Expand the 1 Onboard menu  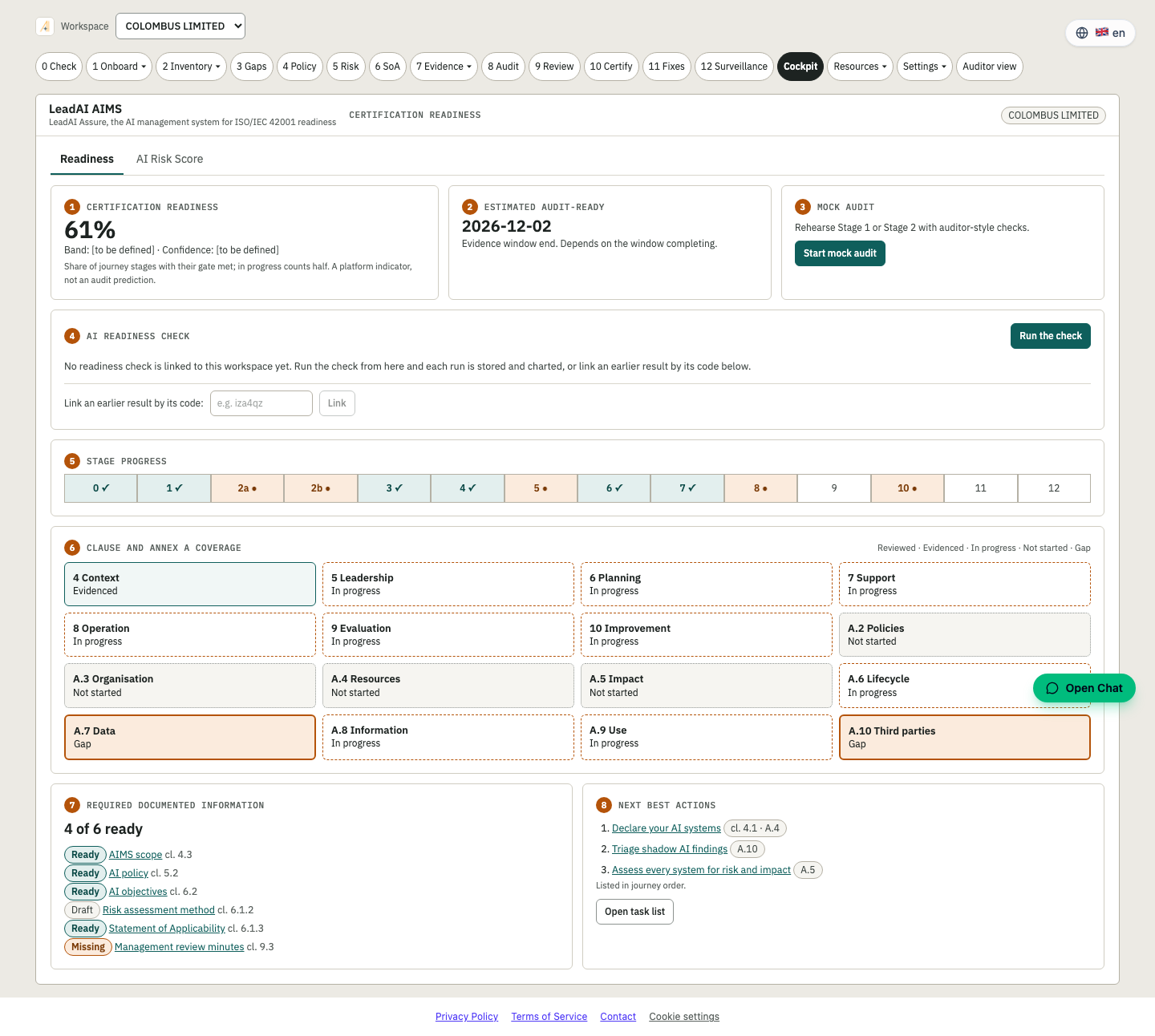point(119,67)
